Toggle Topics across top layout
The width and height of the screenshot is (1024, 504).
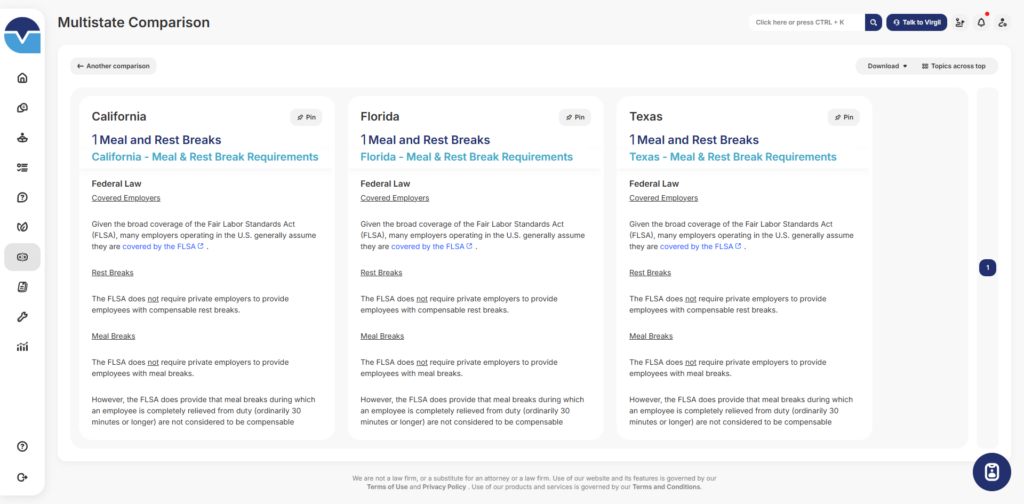point(953,66)
